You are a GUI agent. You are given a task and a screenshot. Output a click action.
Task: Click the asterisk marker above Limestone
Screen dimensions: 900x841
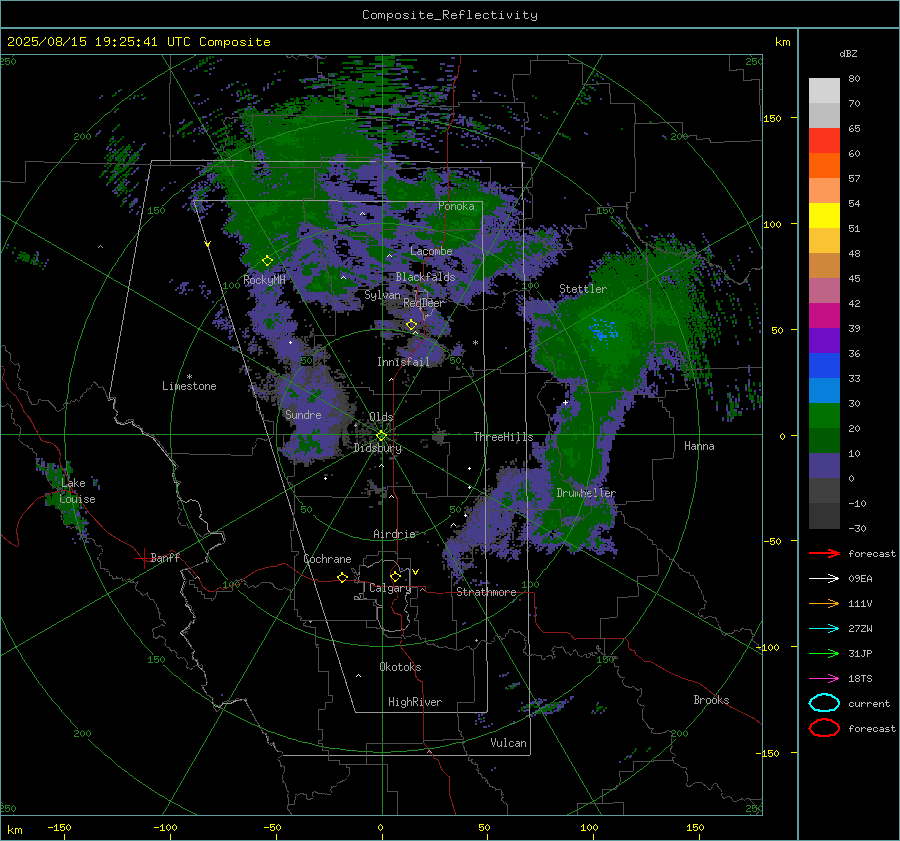coord(189,377)
